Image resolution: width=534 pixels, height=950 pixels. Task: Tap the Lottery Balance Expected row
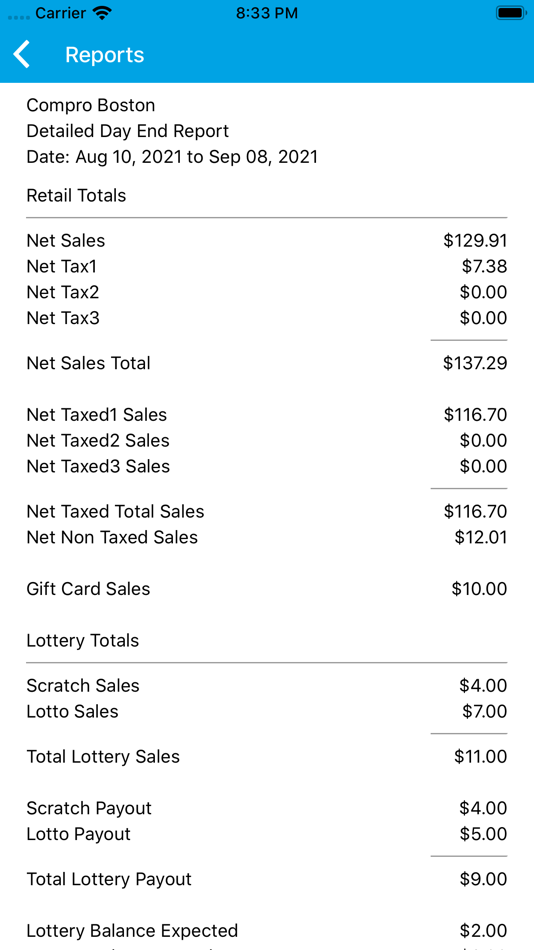coord(267,931)
